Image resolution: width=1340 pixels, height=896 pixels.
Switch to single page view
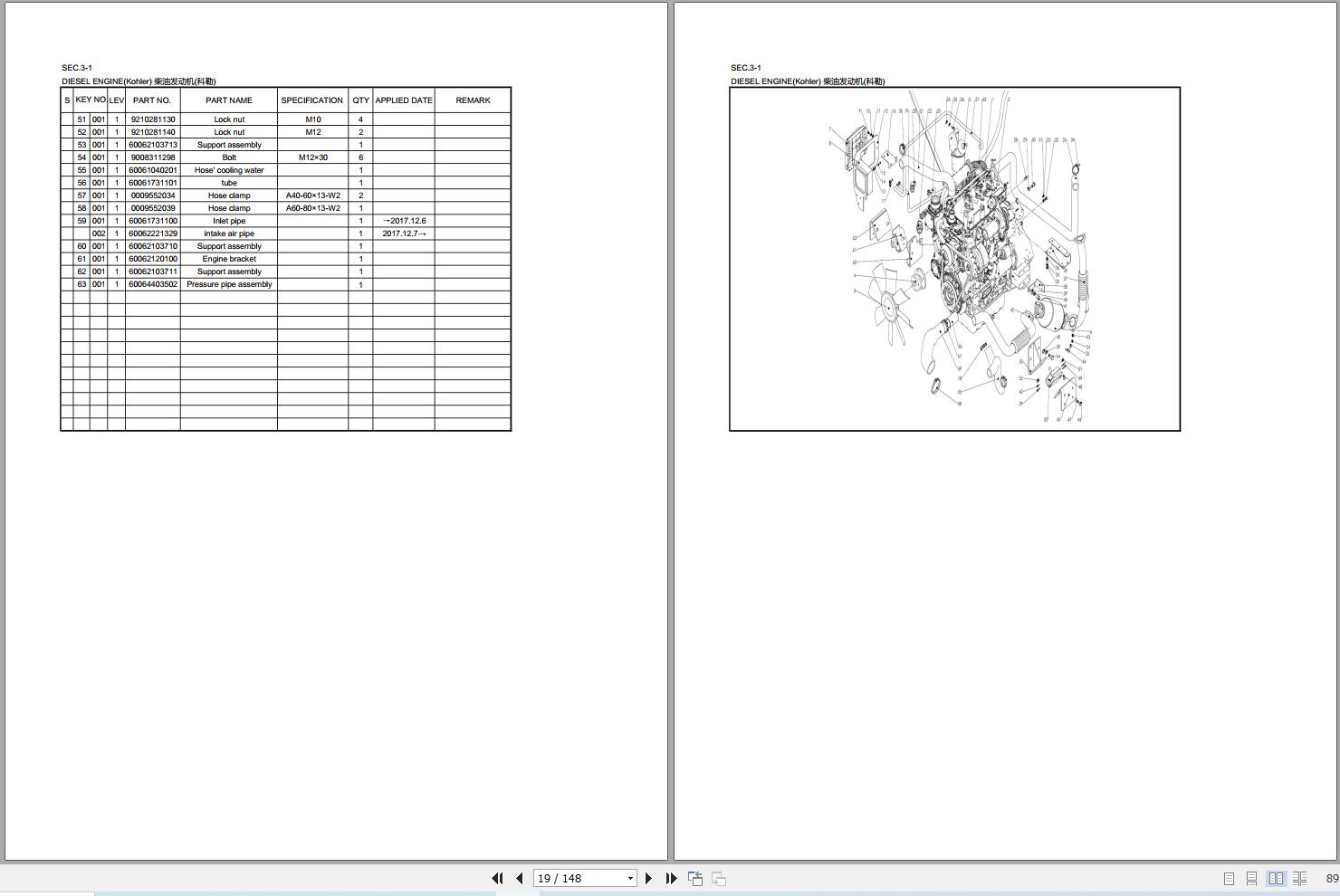coord(1229,878)
